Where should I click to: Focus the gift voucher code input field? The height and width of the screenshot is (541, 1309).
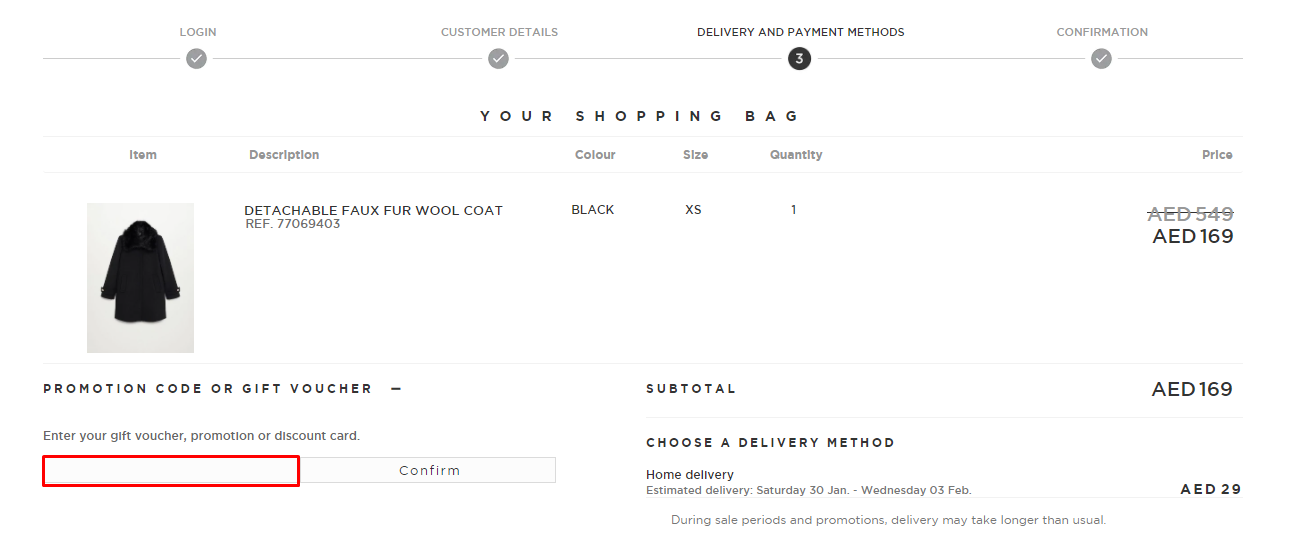tap(171, 471)
